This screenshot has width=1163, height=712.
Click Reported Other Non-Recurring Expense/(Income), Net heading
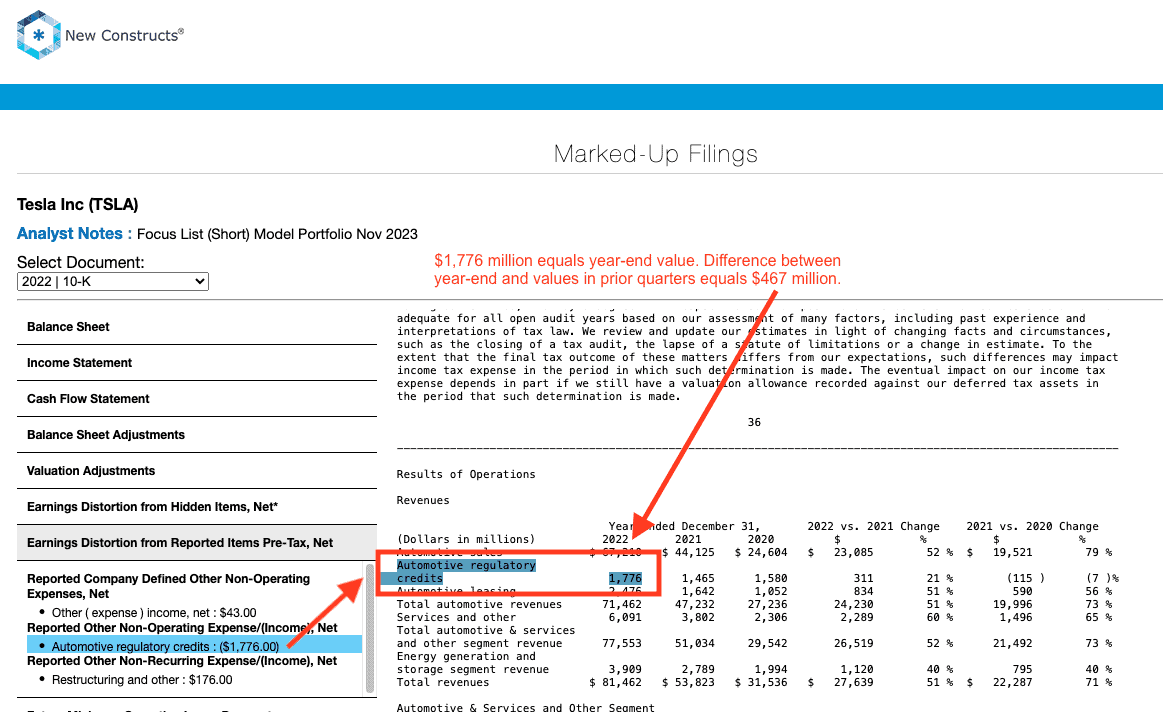(182, 661)
